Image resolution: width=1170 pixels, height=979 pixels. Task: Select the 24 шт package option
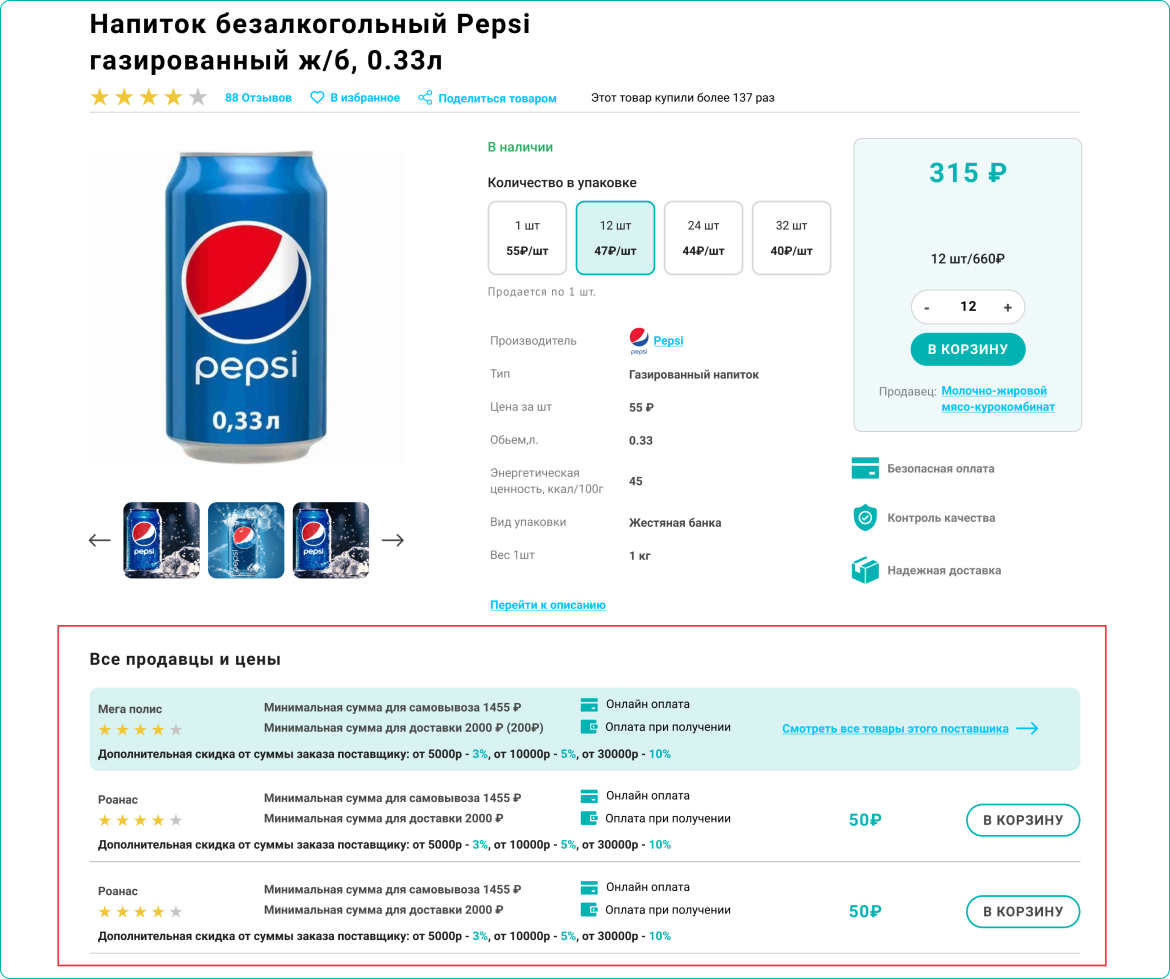point(703,238)
